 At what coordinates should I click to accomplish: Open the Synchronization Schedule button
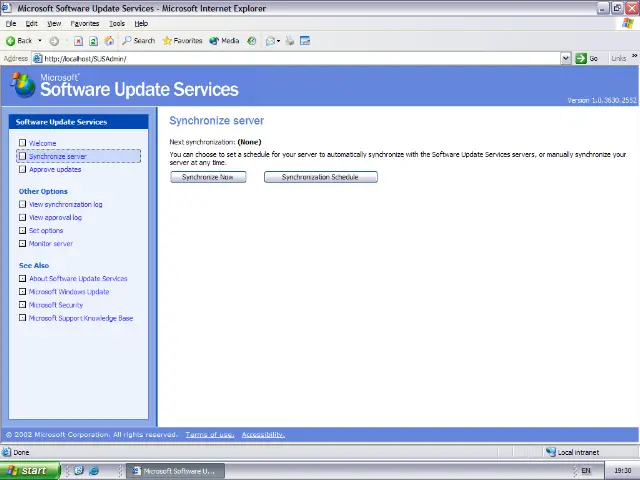coord(321,177)
